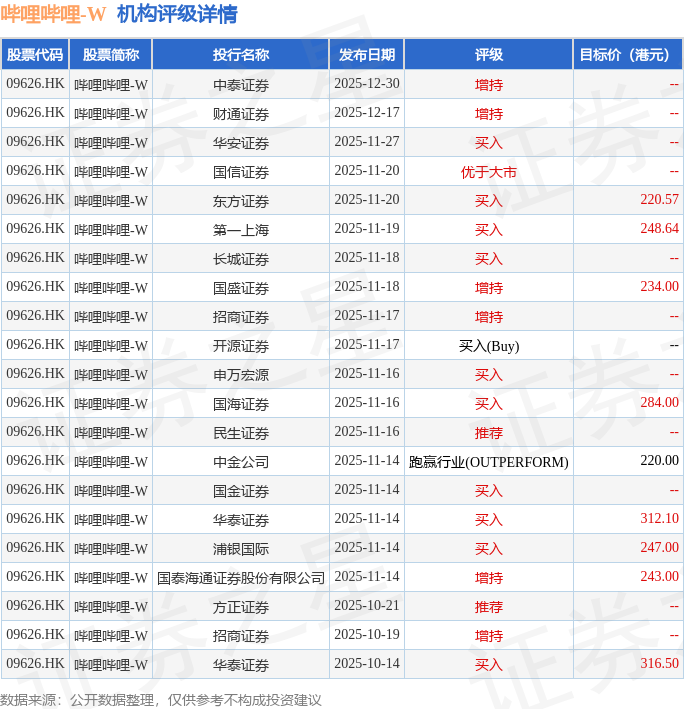
Task: Click the 中金公司 cell
Action: click(x=241, y=462)
